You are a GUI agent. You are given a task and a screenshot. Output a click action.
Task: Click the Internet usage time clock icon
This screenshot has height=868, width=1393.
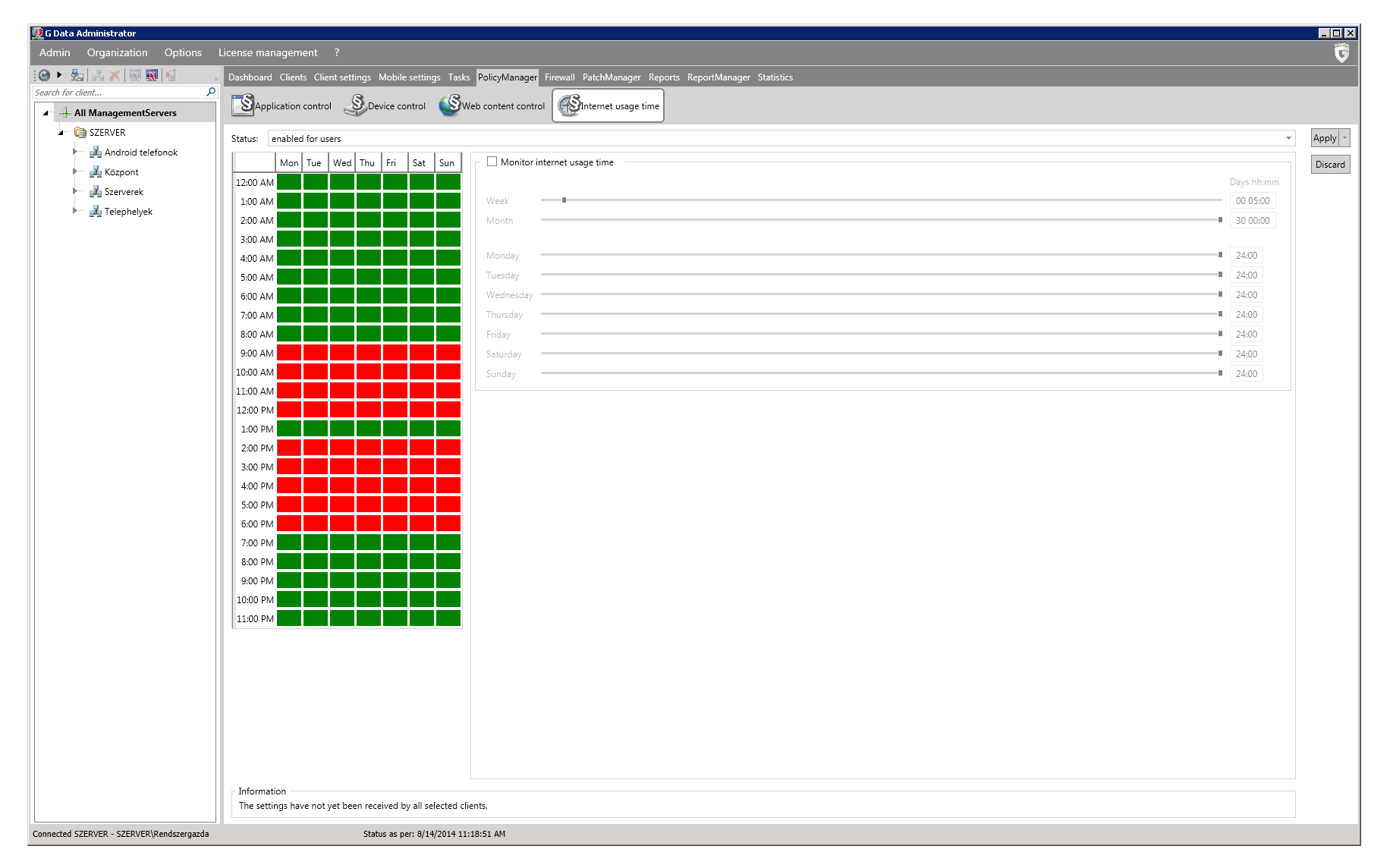pos(569,105)
